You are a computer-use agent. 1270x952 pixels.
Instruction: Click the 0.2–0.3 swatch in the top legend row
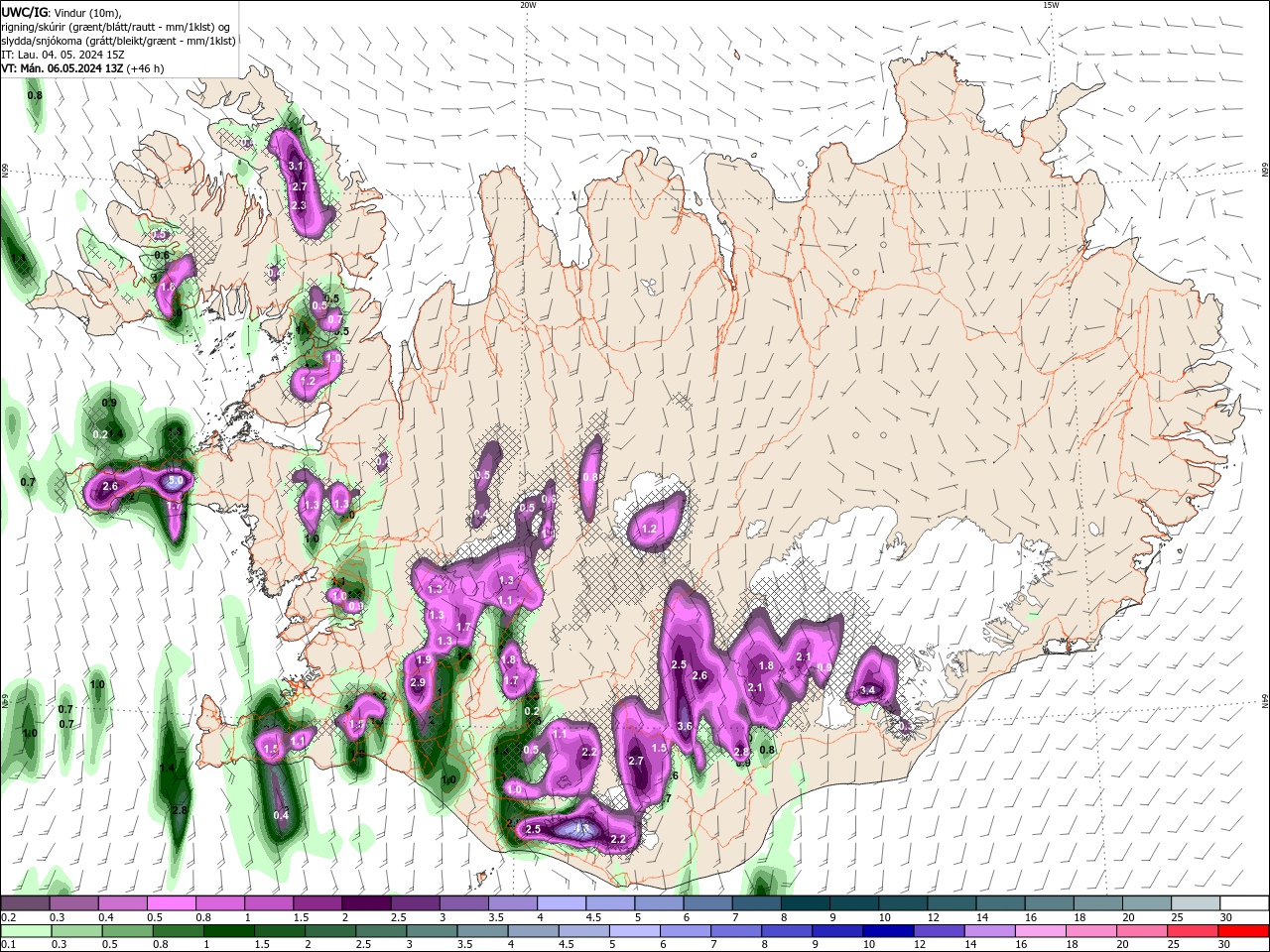click(x=26, y=903)
